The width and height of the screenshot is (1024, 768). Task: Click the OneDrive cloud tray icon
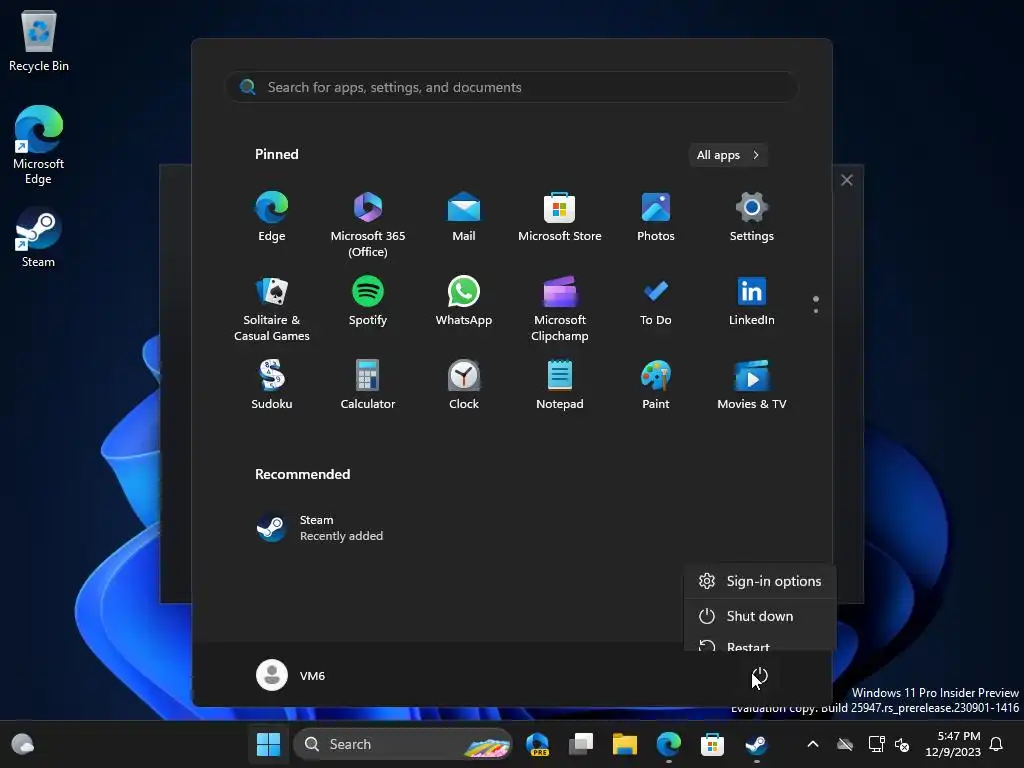845,744
